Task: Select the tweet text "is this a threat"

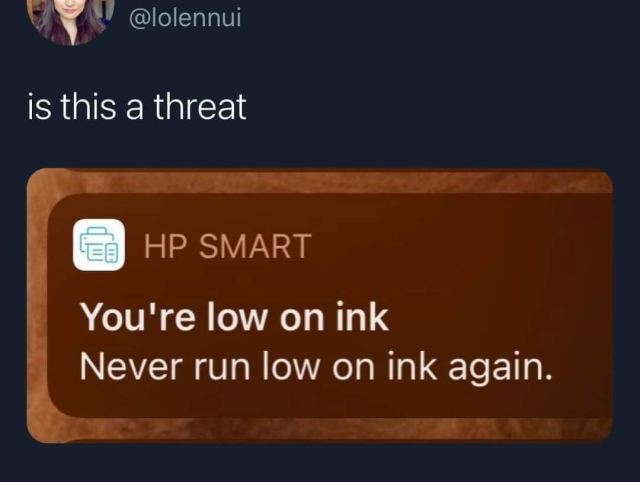Action: tap(137, 107)
